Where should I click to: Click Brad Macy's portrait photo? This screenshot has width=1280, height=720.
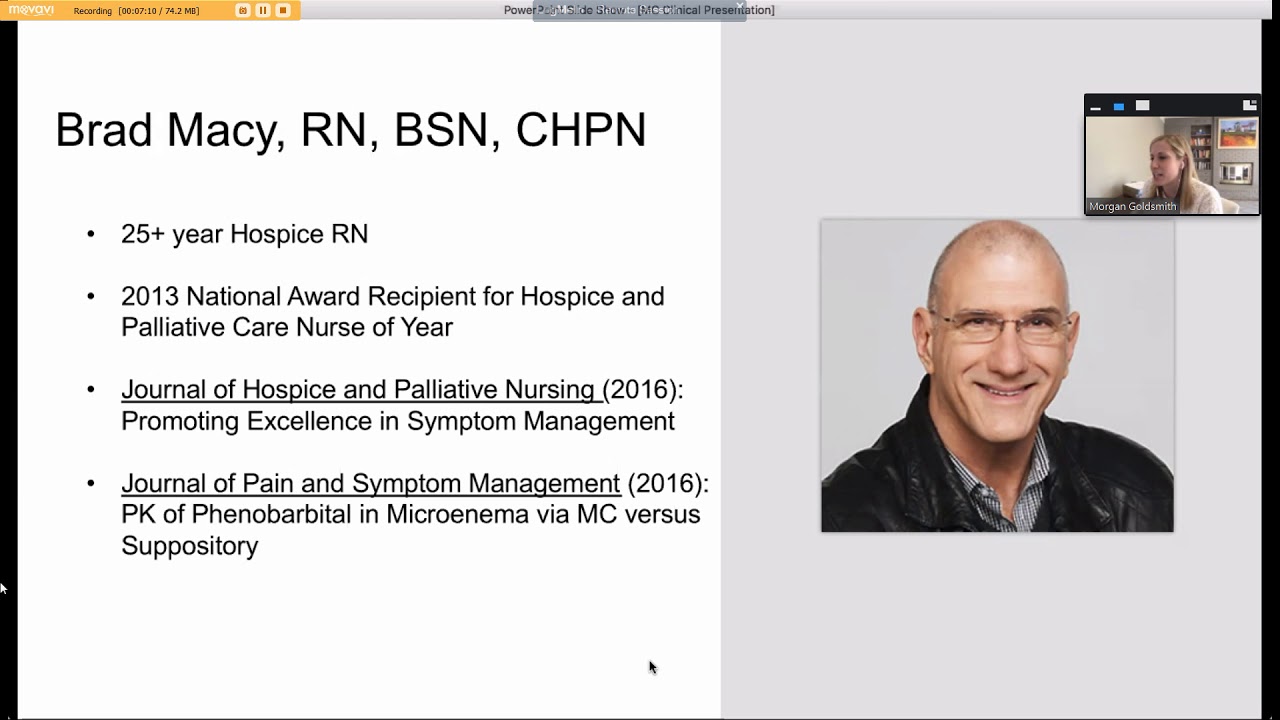(997, 376)
